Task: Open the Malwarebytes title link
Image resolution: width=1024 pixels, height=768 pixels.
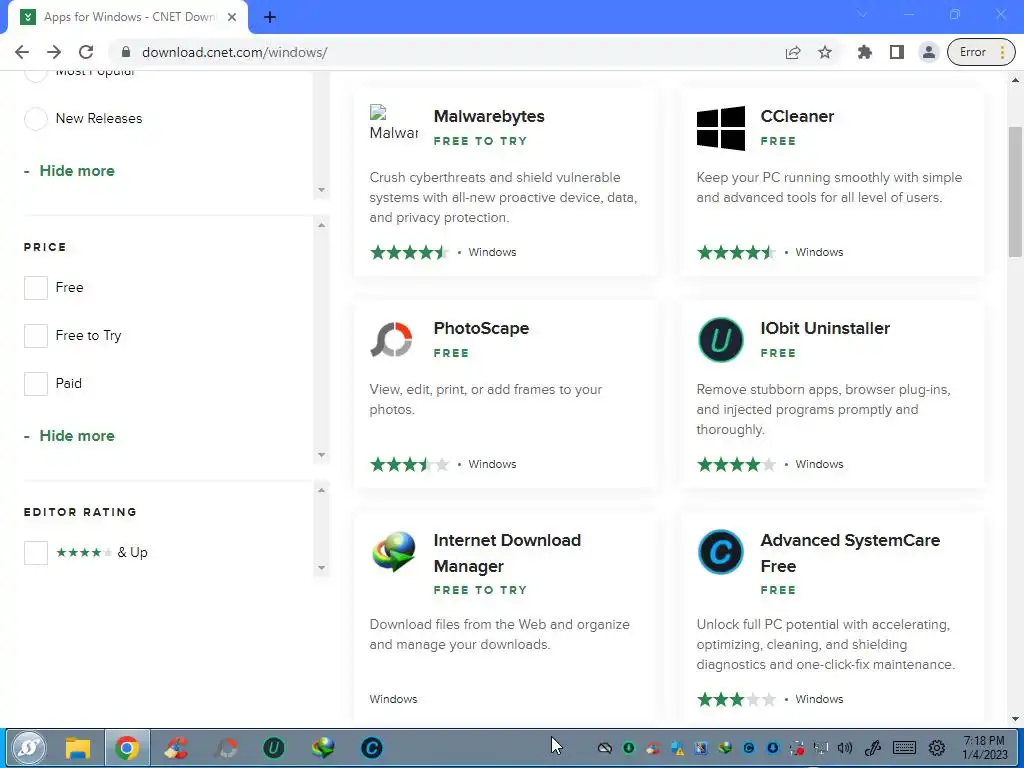Action: coord(488,116)
